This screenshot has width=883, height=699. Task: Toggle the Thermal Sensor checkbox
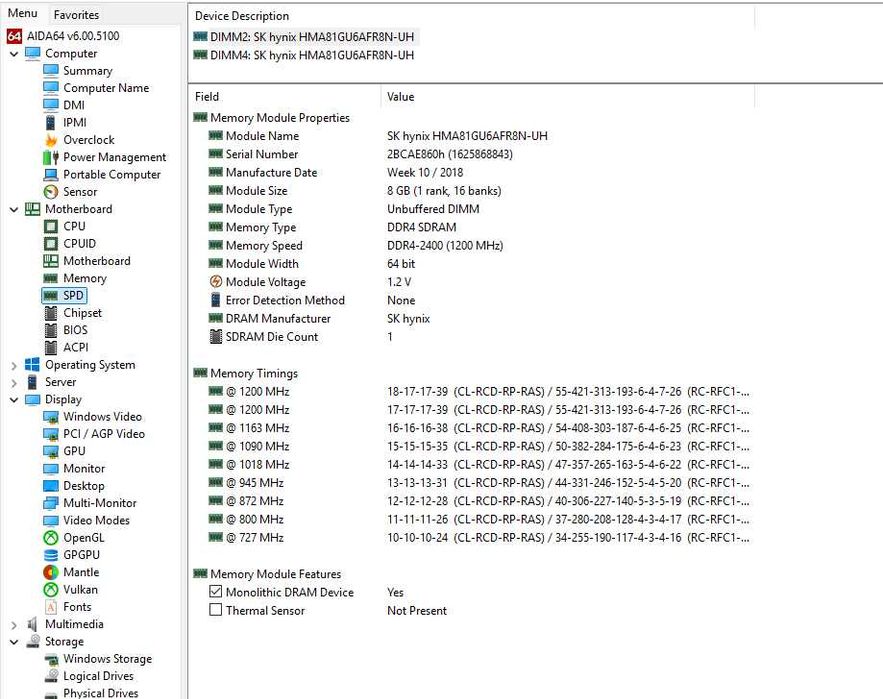[x=216, y=610]
